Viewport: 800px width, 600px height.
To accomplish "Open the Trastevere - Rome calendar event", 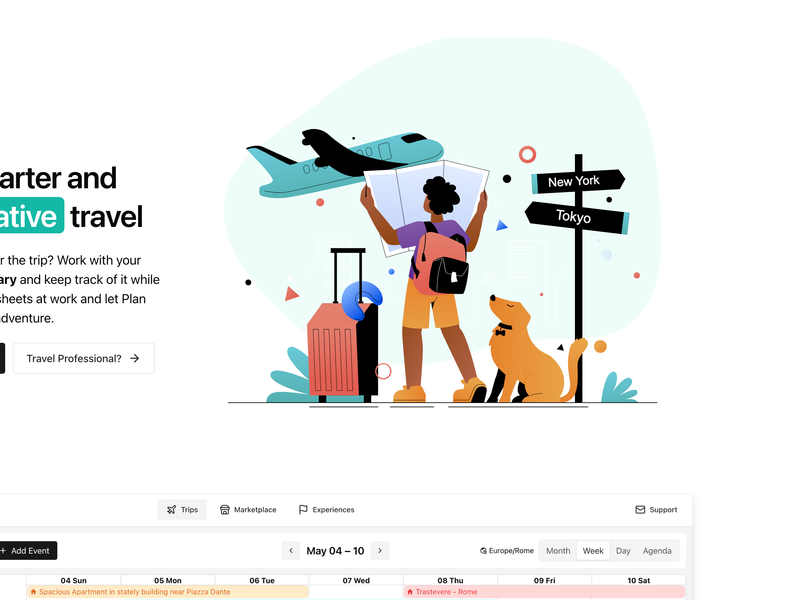I will tap(544, 592).
